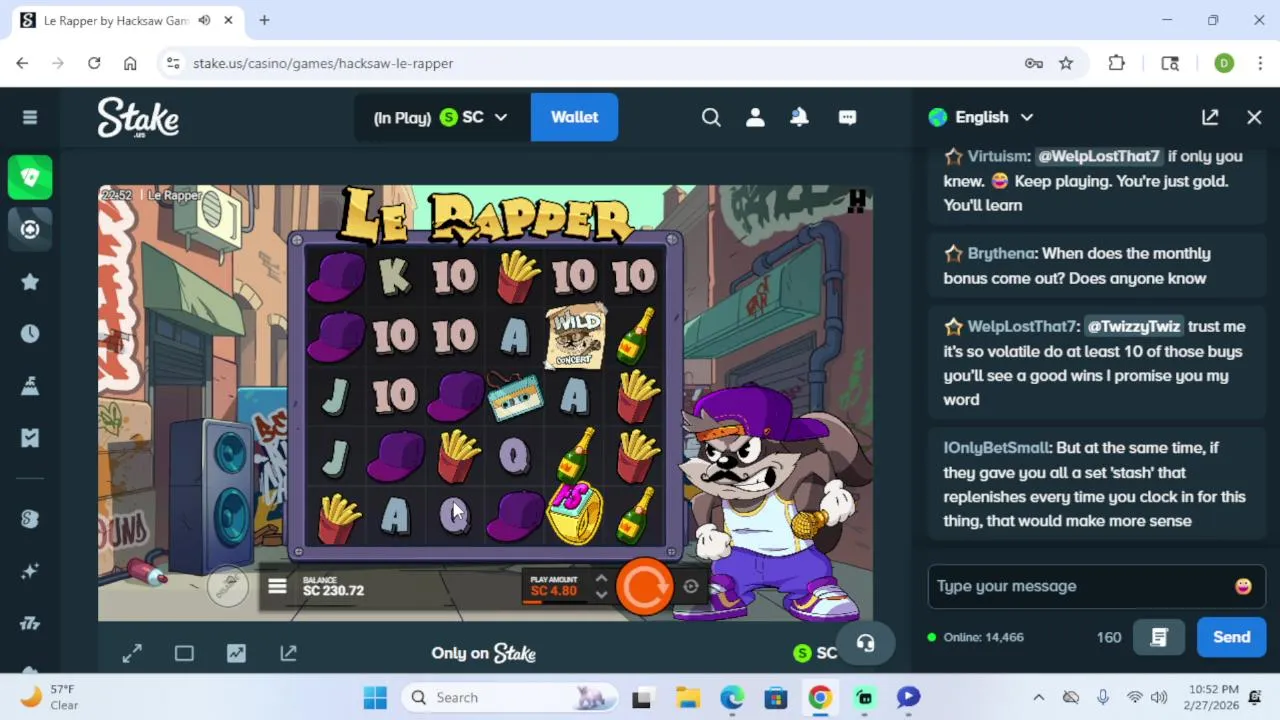Decrease the play amount with the down arrow
The image size is (1280, 720).
[x=601, y=594]
